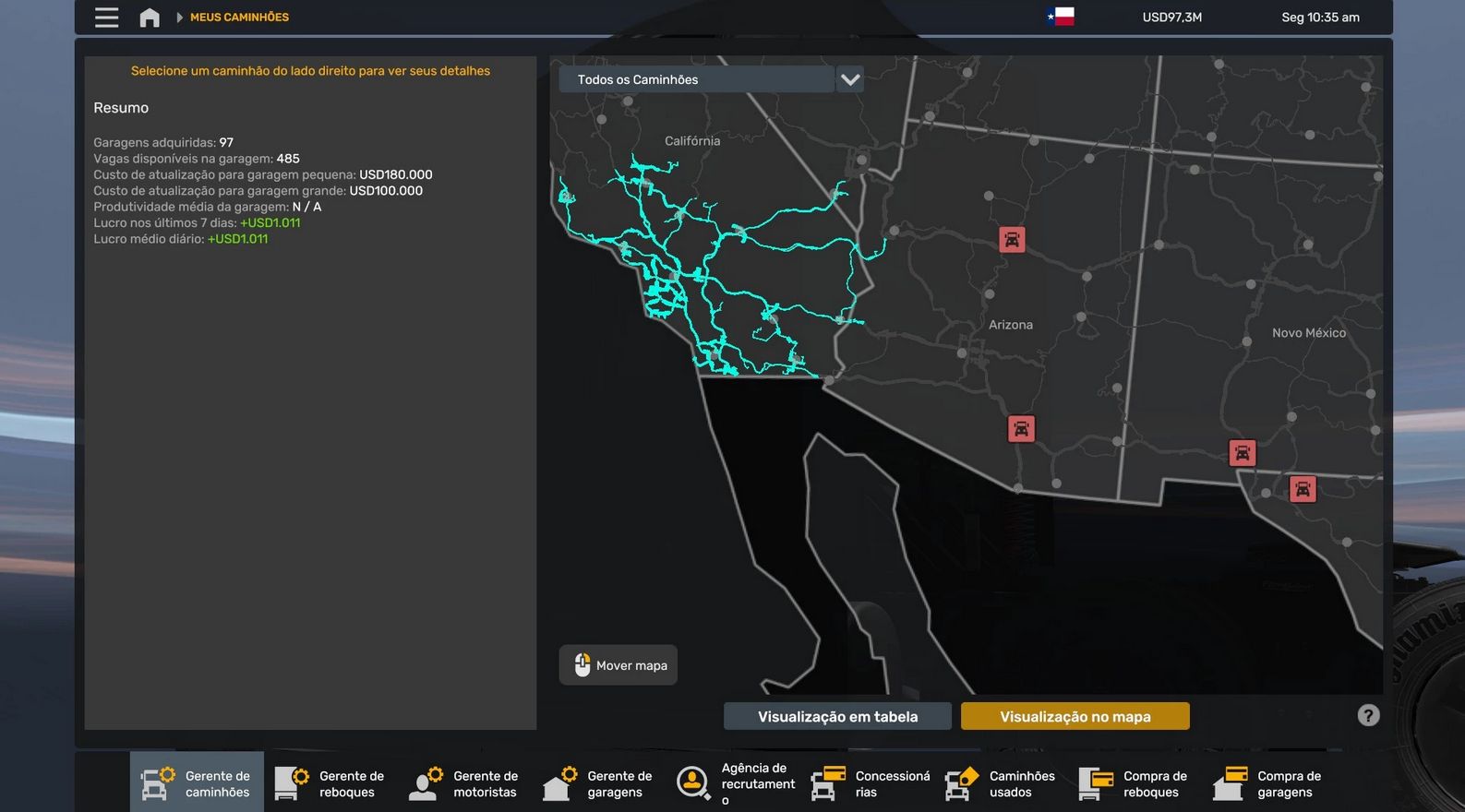
Task: Go to the home screen icon
Action: (150, 18)
